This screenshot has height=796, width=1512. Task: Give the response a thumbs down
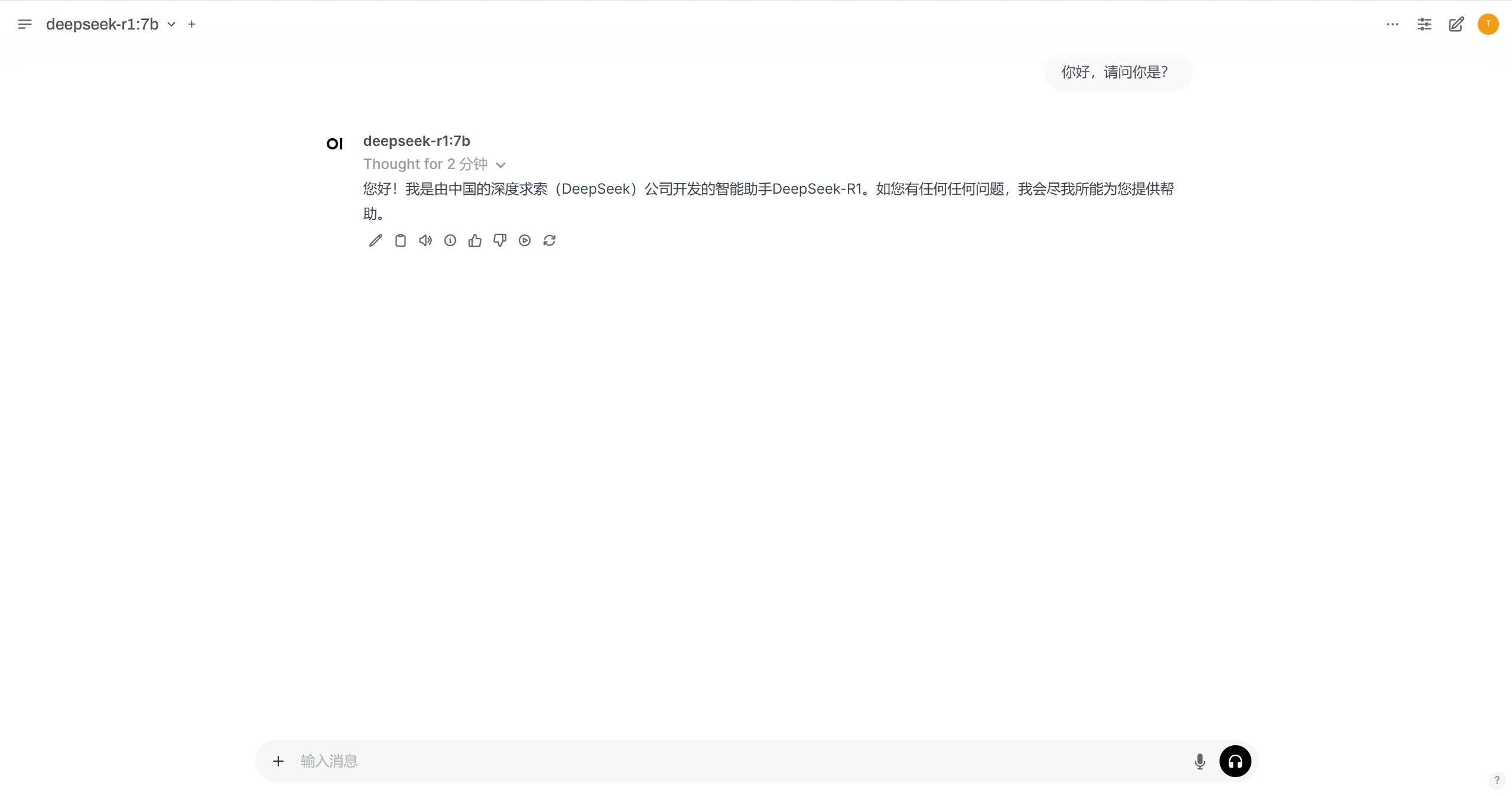pos(500,240)
